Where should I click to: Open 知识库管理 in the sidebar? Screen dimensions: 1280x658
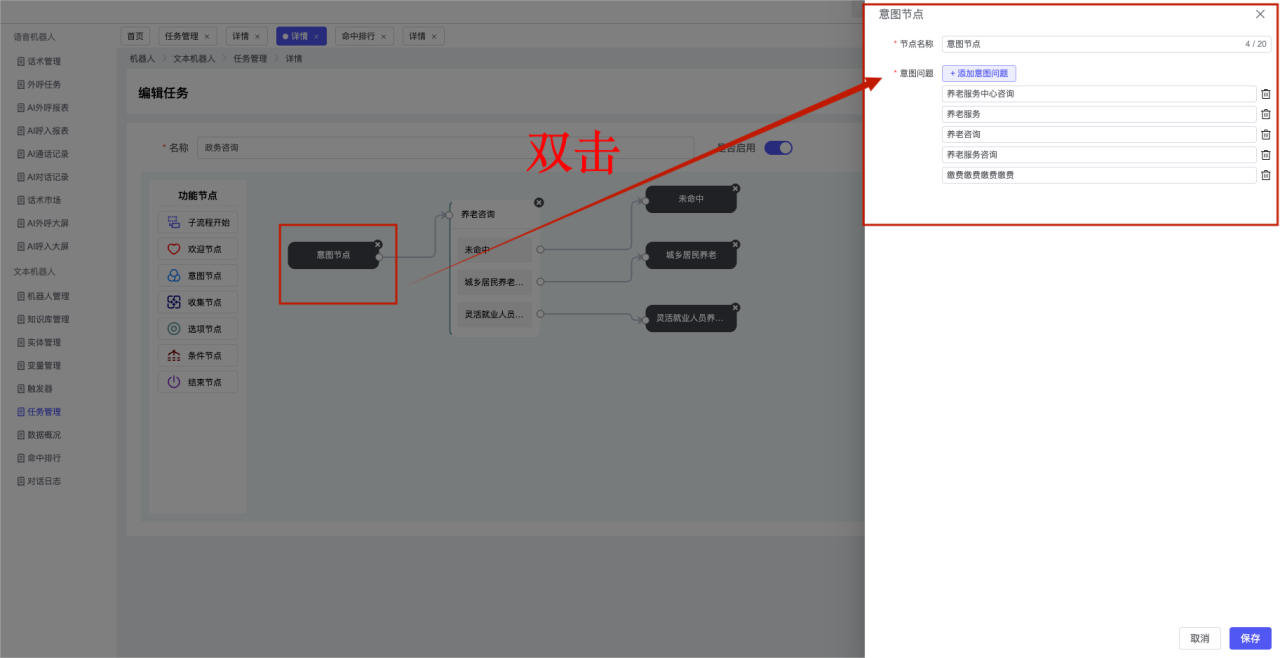tap(48, 319)
